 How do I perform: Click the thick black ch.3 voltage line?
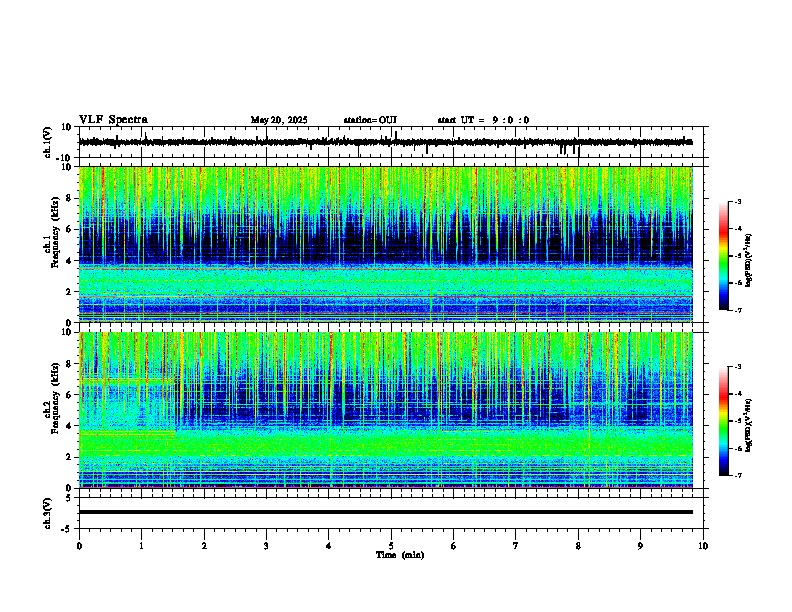(386, 512)
